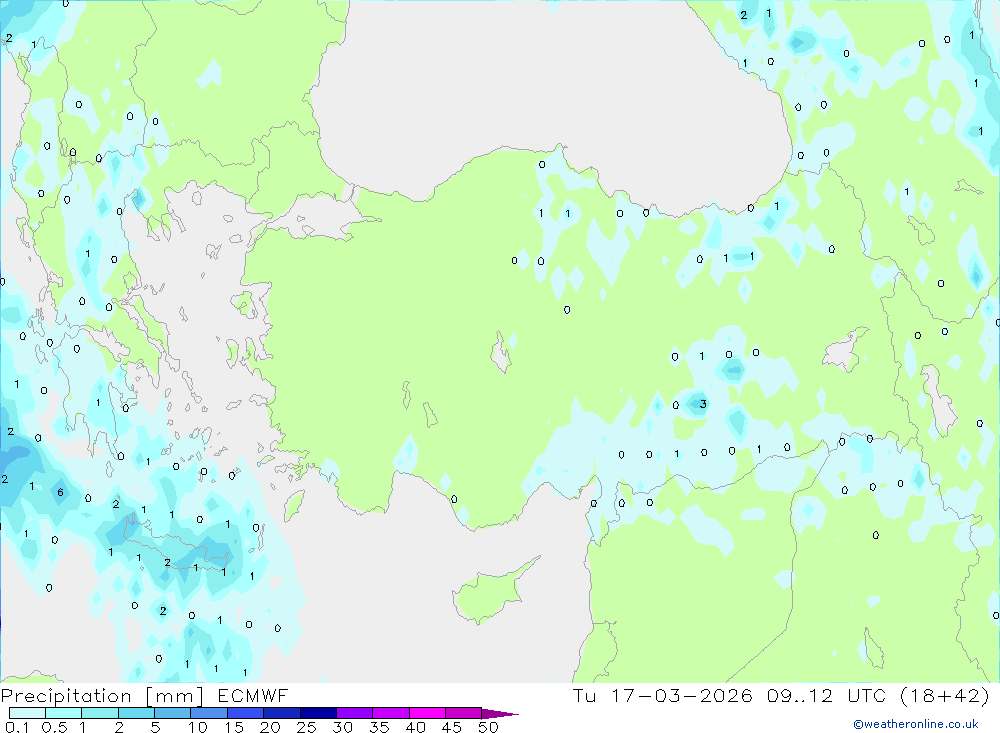Select the 2–5 mm legend color swatch

coord(136,713)
